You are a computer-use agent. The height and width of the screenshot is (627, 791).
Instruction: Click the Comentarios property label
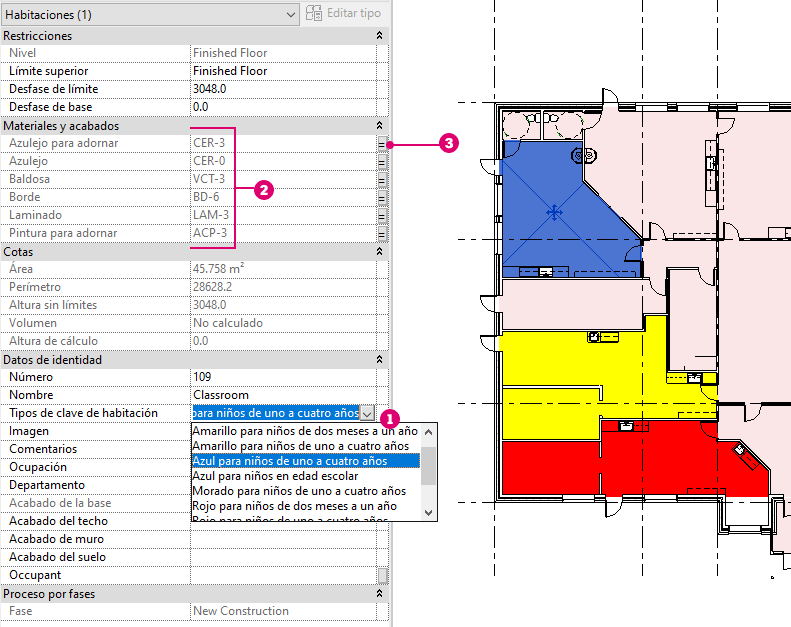[43, 449]
